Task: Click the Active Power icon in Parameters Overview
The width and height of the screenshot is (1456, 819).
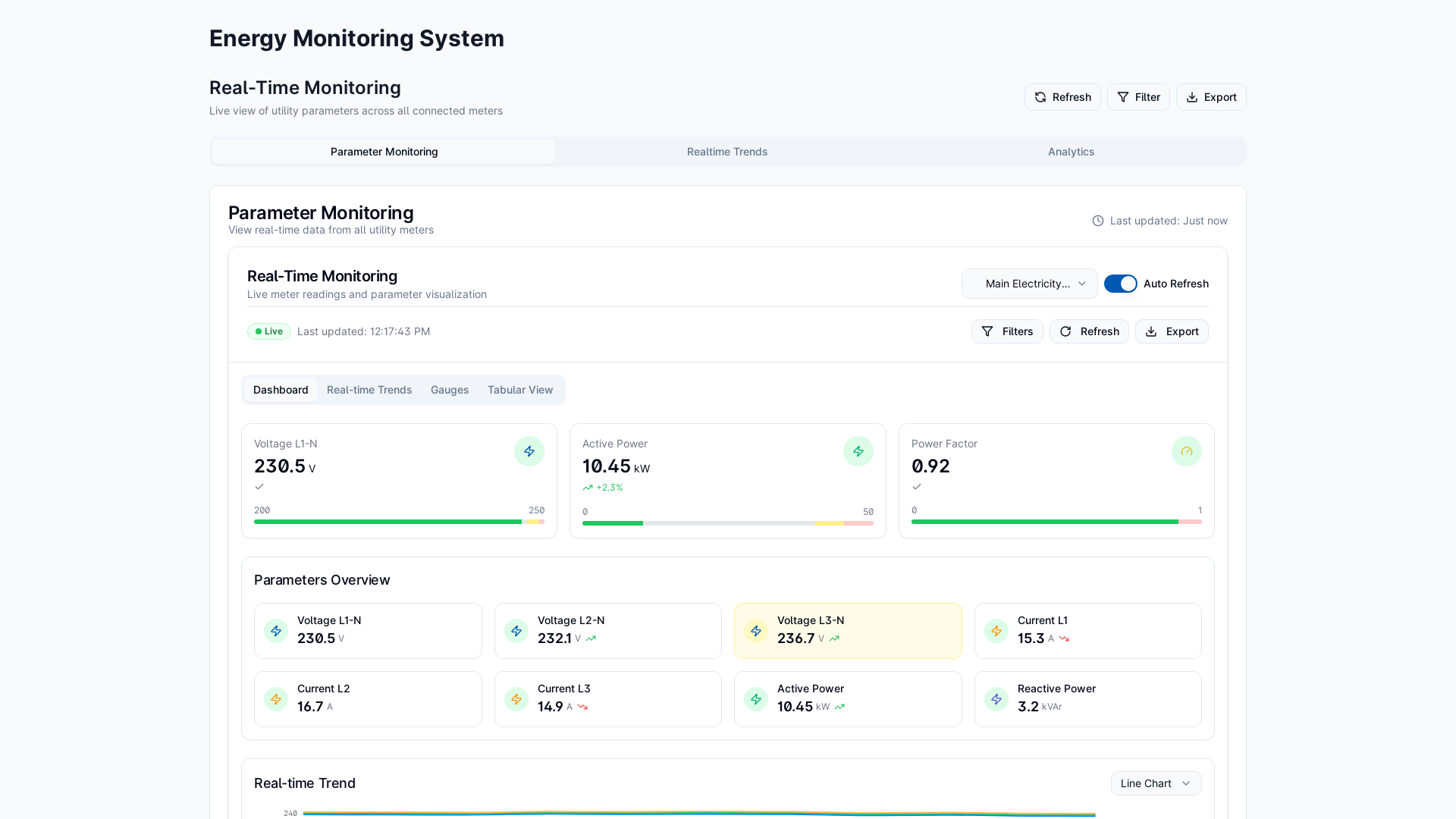Action: 756,699
